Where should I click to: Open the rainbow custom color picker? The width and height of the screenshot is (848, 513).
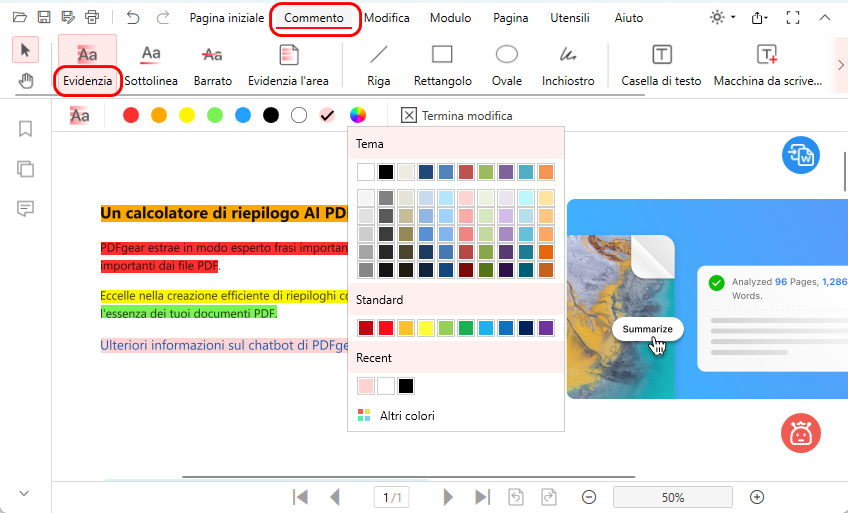357,115
